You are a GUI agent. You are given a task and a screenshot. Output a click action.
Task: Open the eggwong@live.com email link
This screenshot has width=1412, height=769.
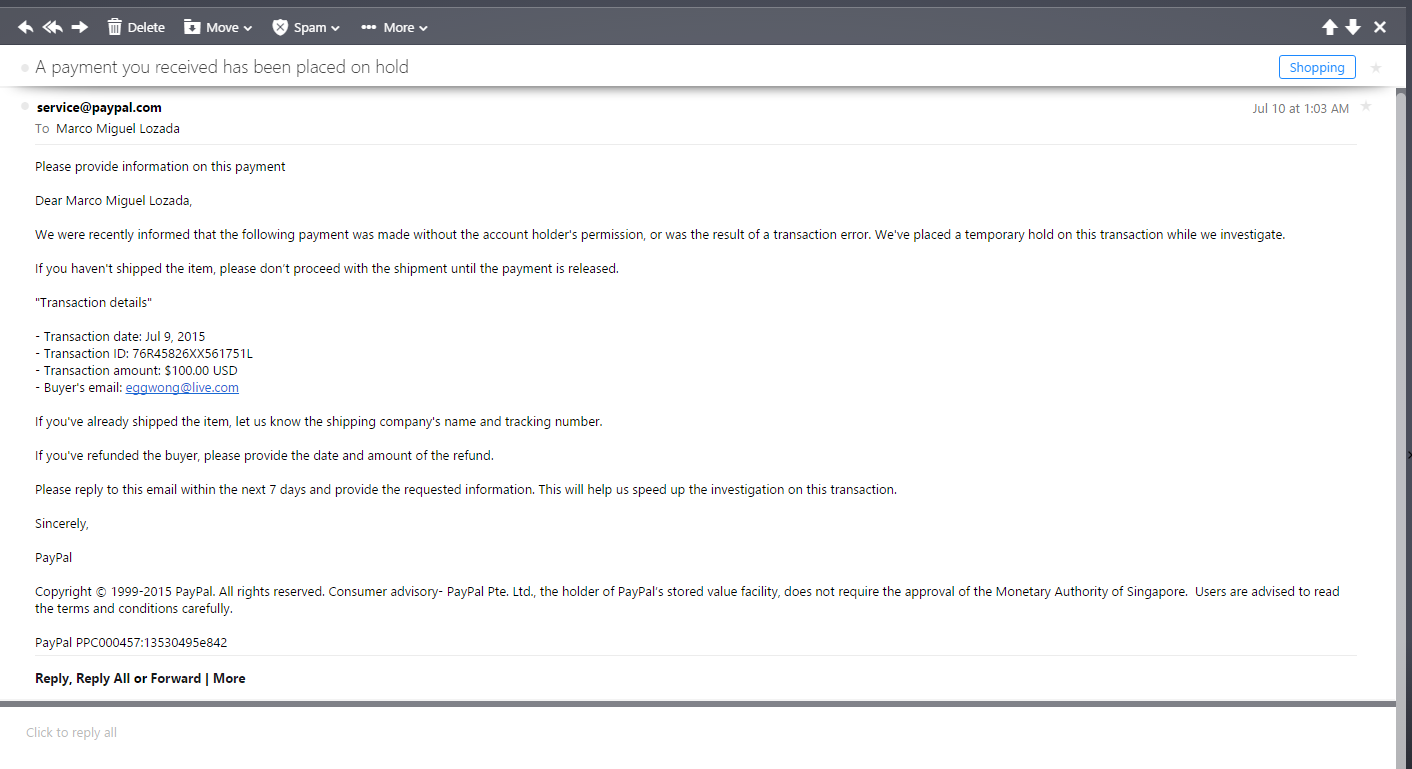tap(182, 387)
